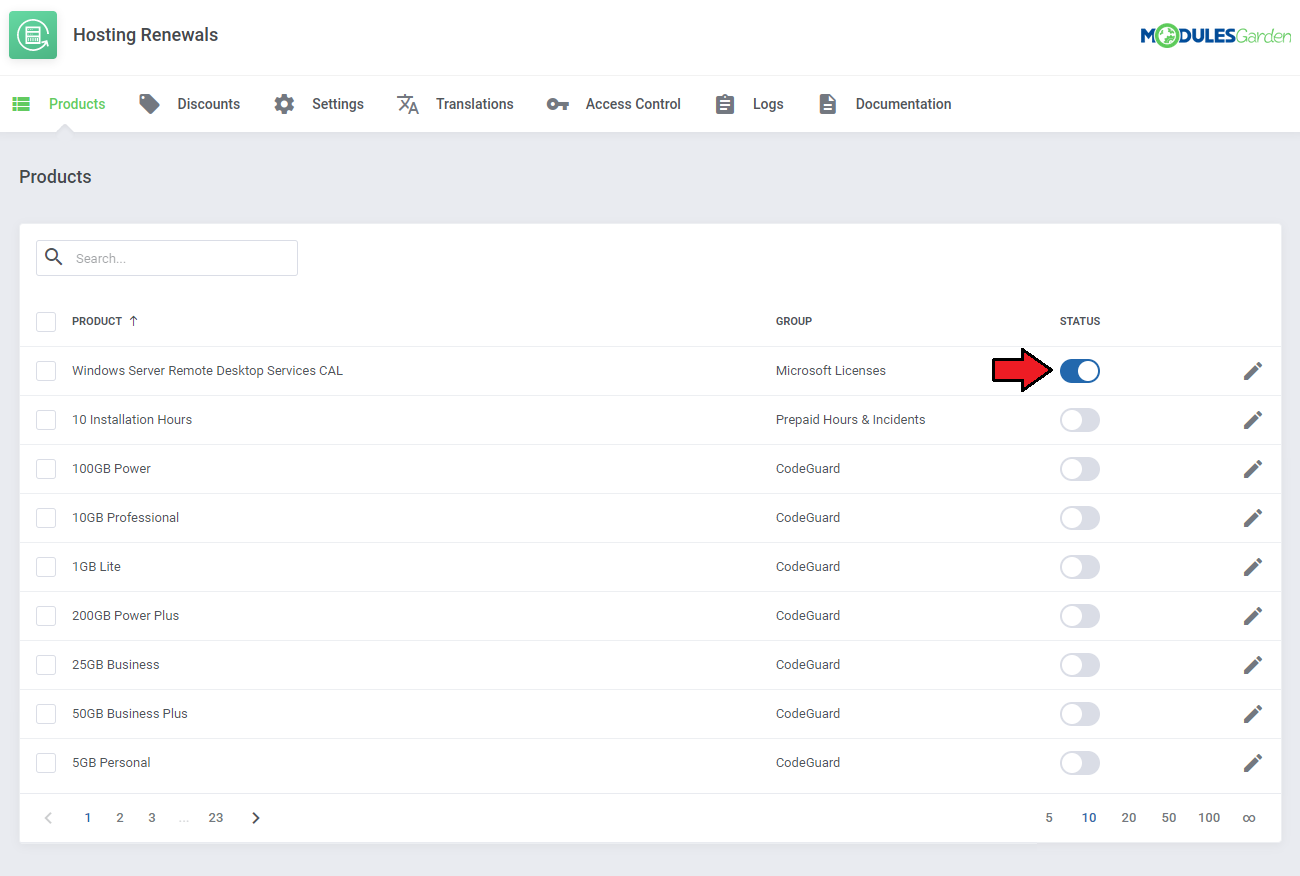Click pencil icon for 5GB Personal
Image resolution: width=1300 pixels, height=876 pixels.
point(1253,763)
